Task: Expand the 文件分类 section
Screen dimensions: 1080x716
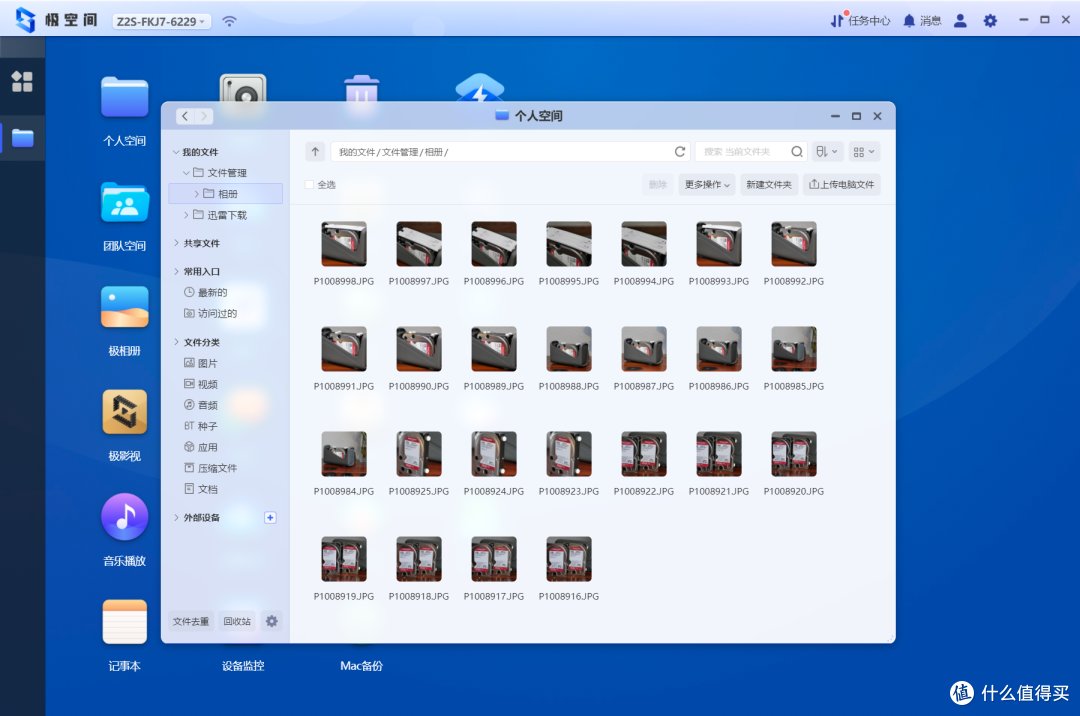Action: [176, 342]
